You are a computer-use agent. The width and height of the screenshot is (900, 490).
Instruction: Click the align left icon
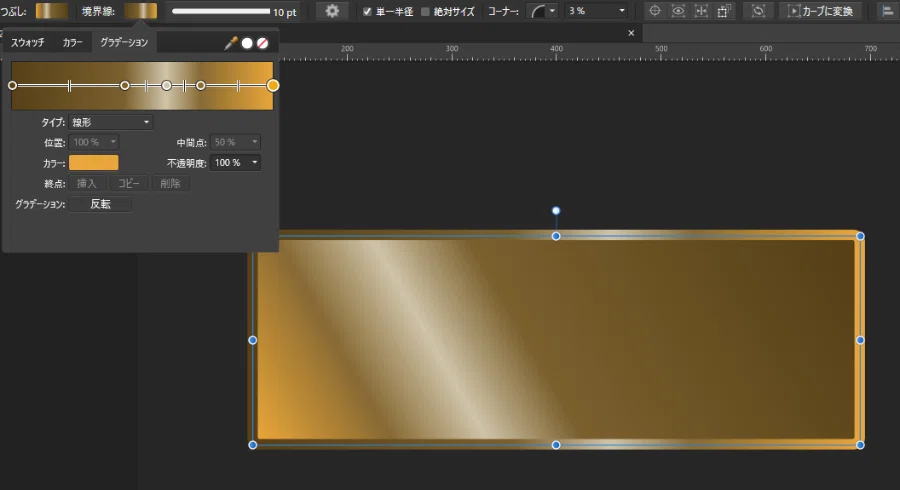887,11
